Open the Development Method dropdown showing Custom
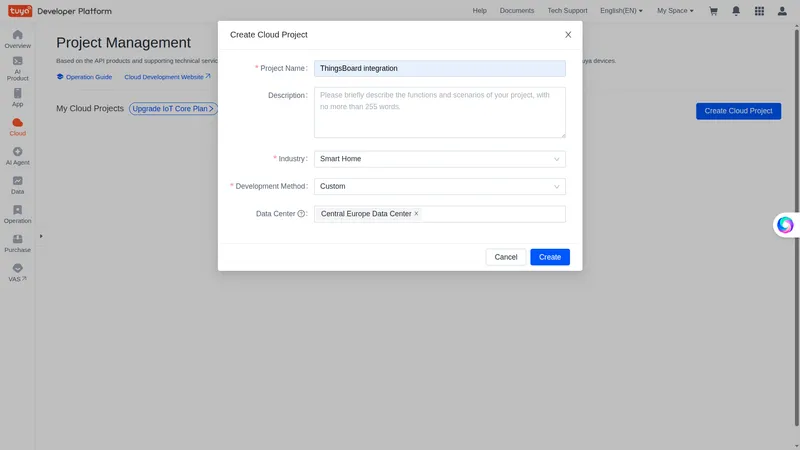The image size is (800, 450). (440, 186)
